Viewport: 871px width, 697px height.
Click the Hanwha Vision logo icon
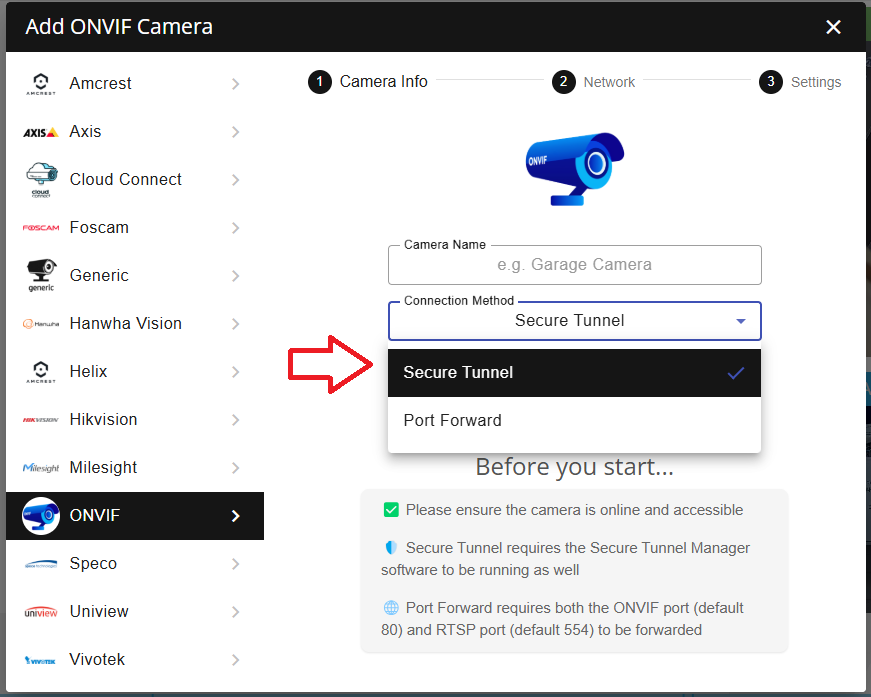click(41, 324)
